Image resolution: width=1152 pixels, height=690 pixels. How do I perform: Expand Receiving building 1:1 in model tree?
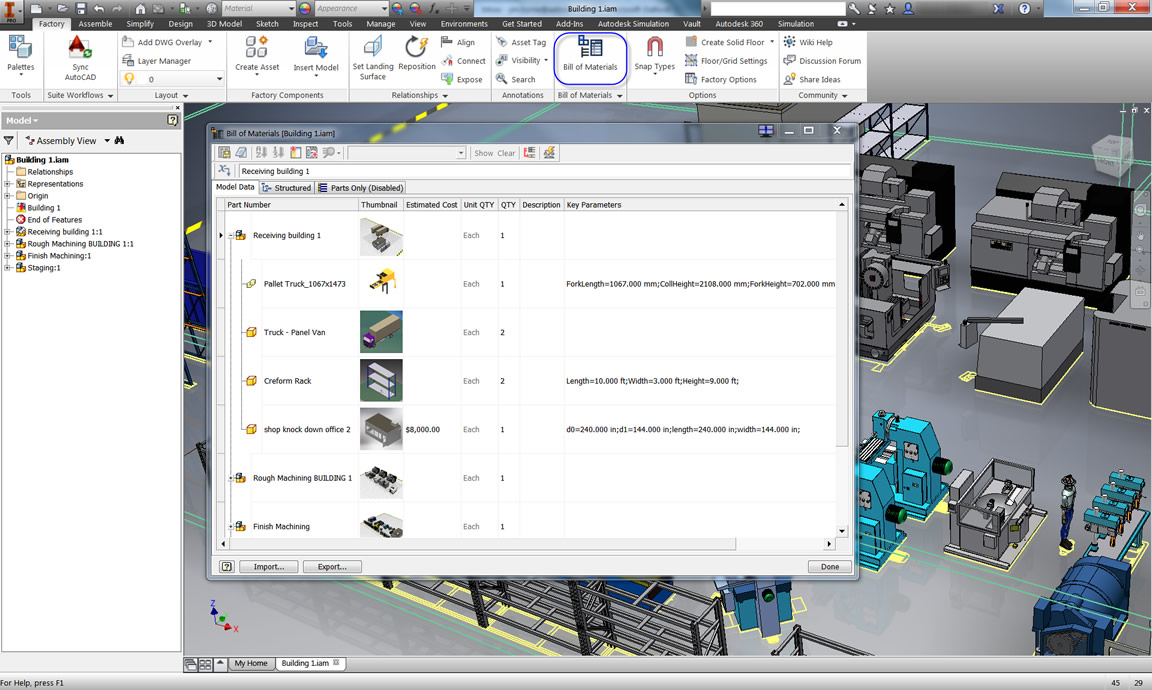7,232
